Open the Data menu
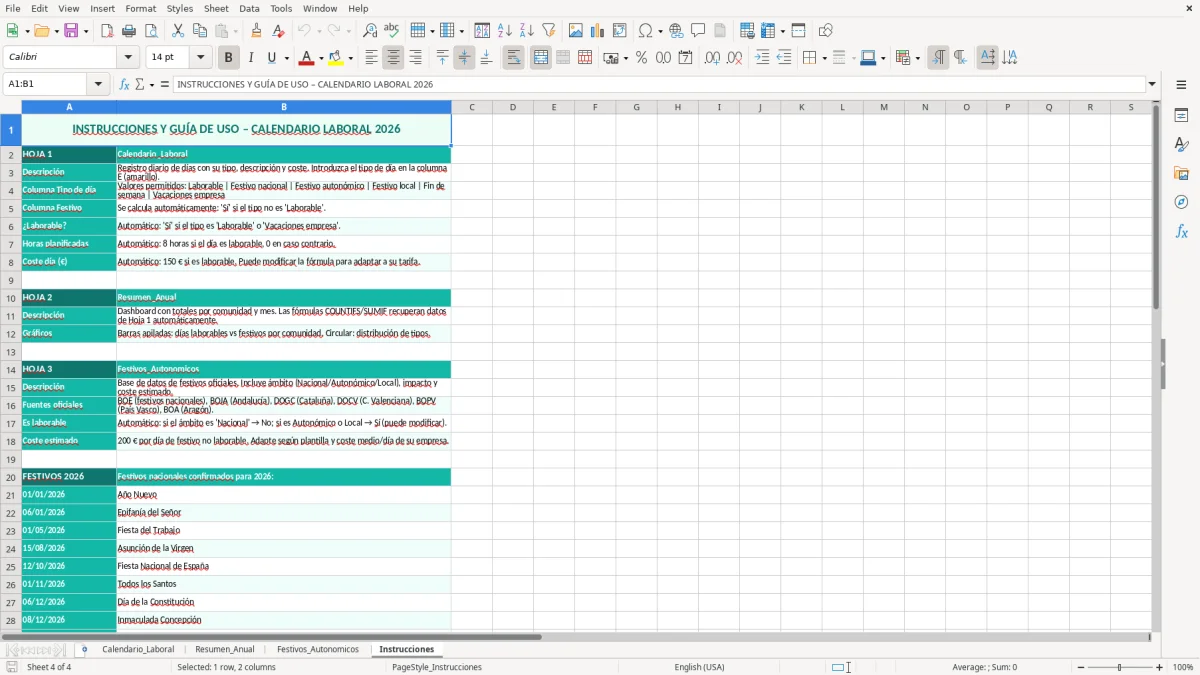The height and width of the screenshot is (675, 1200). pyautogui.click(x=249, y=8)
